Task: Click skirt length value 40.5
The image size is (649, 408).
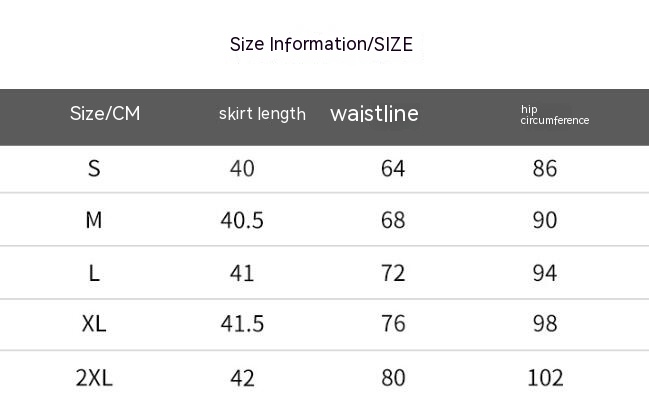Action: coord(242,220)
